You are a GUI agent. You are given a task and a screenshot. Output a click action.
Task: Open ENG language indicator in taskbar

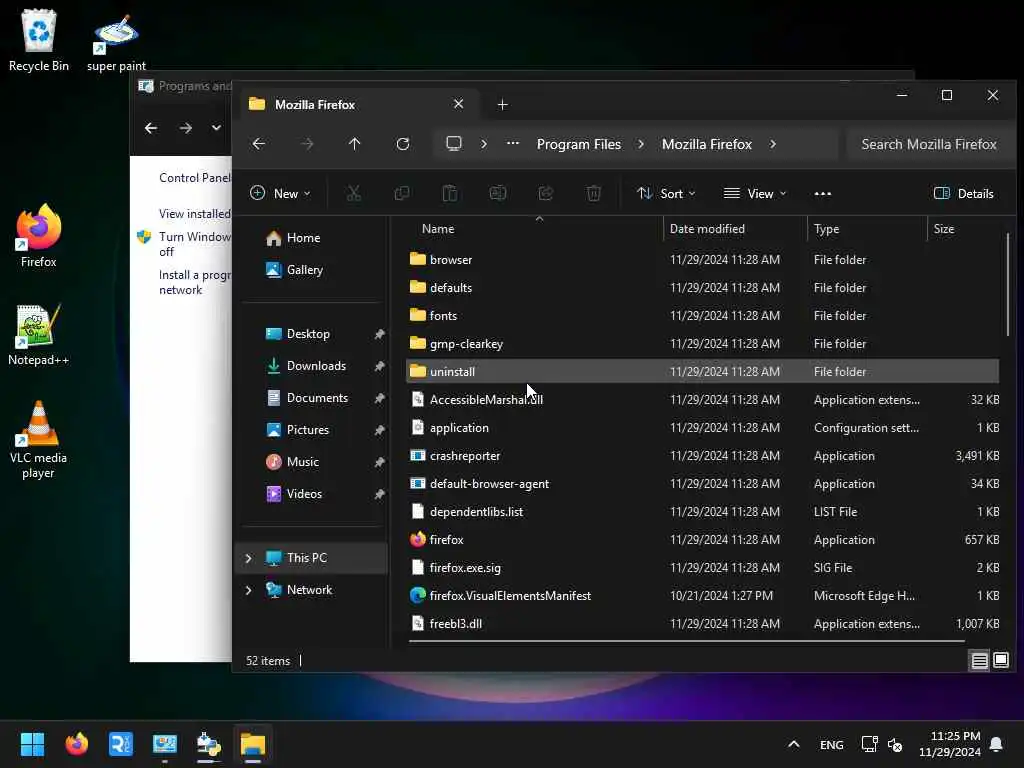[831, 744]
